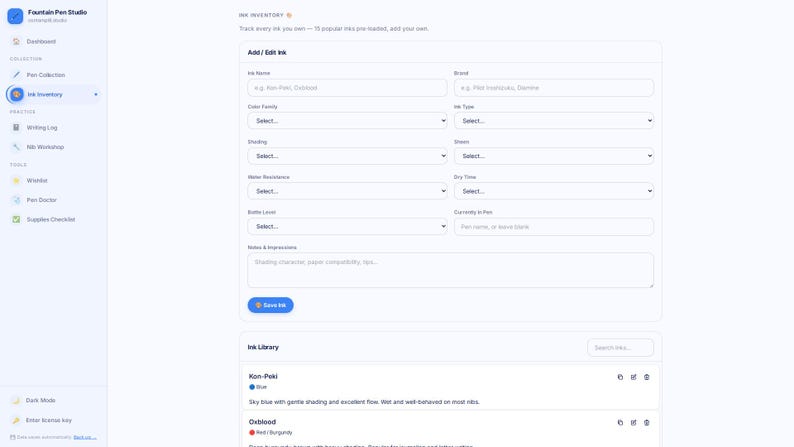The image size is (794, 447).
Task: Select the "Oxblood" ink title
Action: tap(262, 422)
